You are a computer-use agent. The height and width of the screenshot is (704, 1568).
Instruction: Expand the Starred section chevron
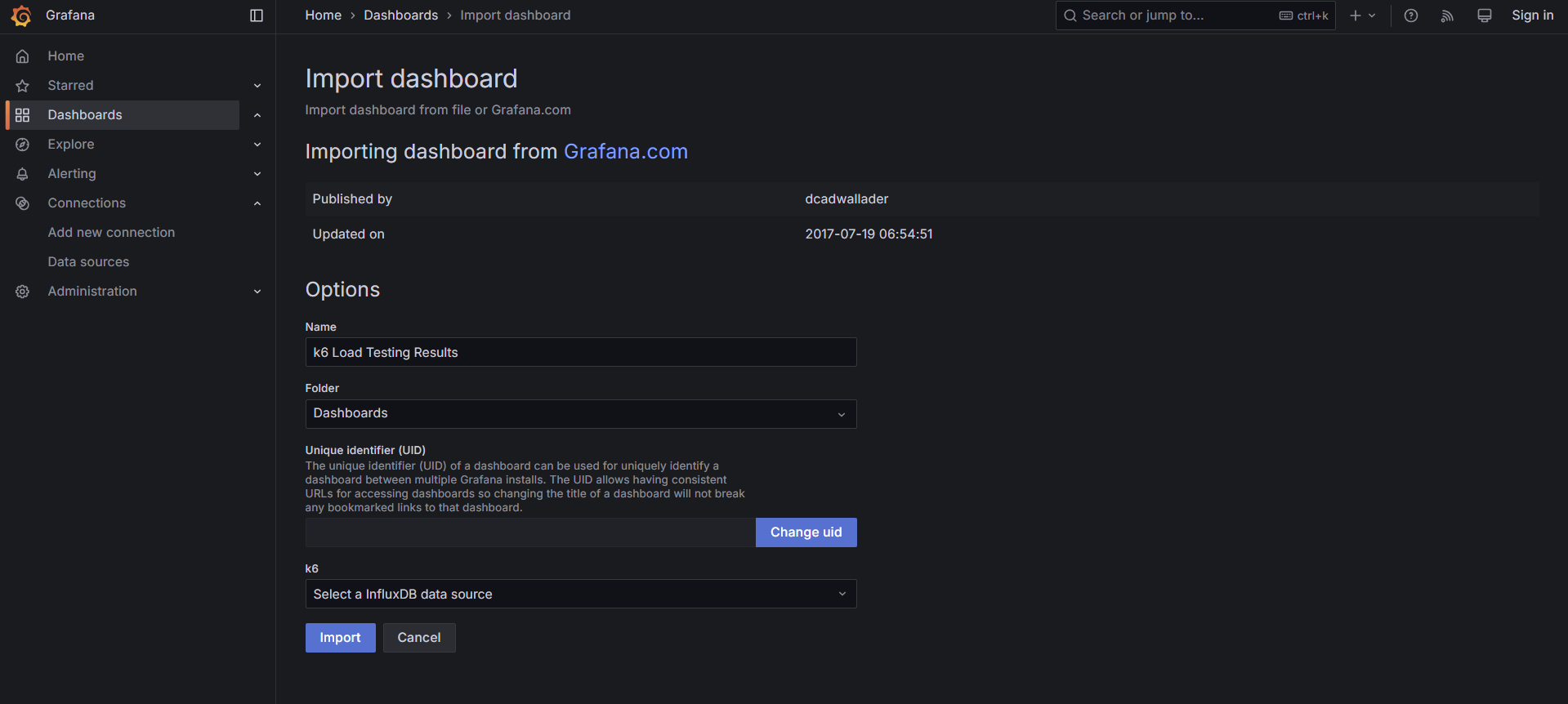click(x=257, y=86)
